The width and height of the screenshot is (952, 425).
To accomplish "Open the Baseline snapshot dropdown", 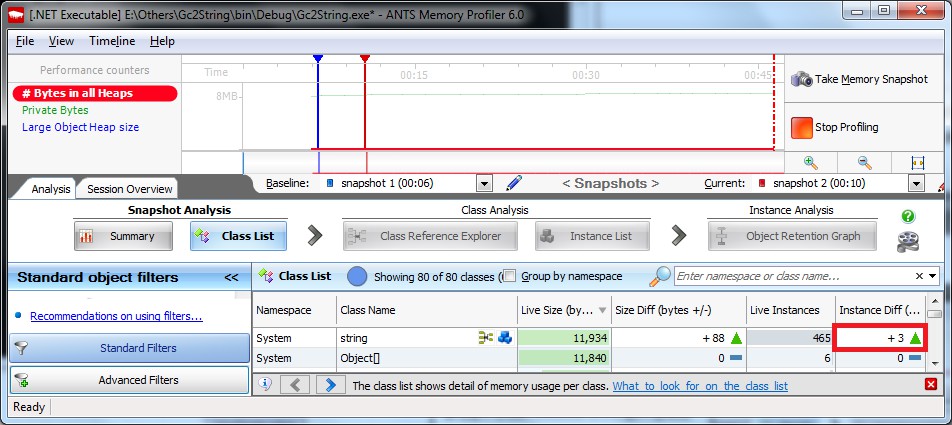I will point(484,183).
